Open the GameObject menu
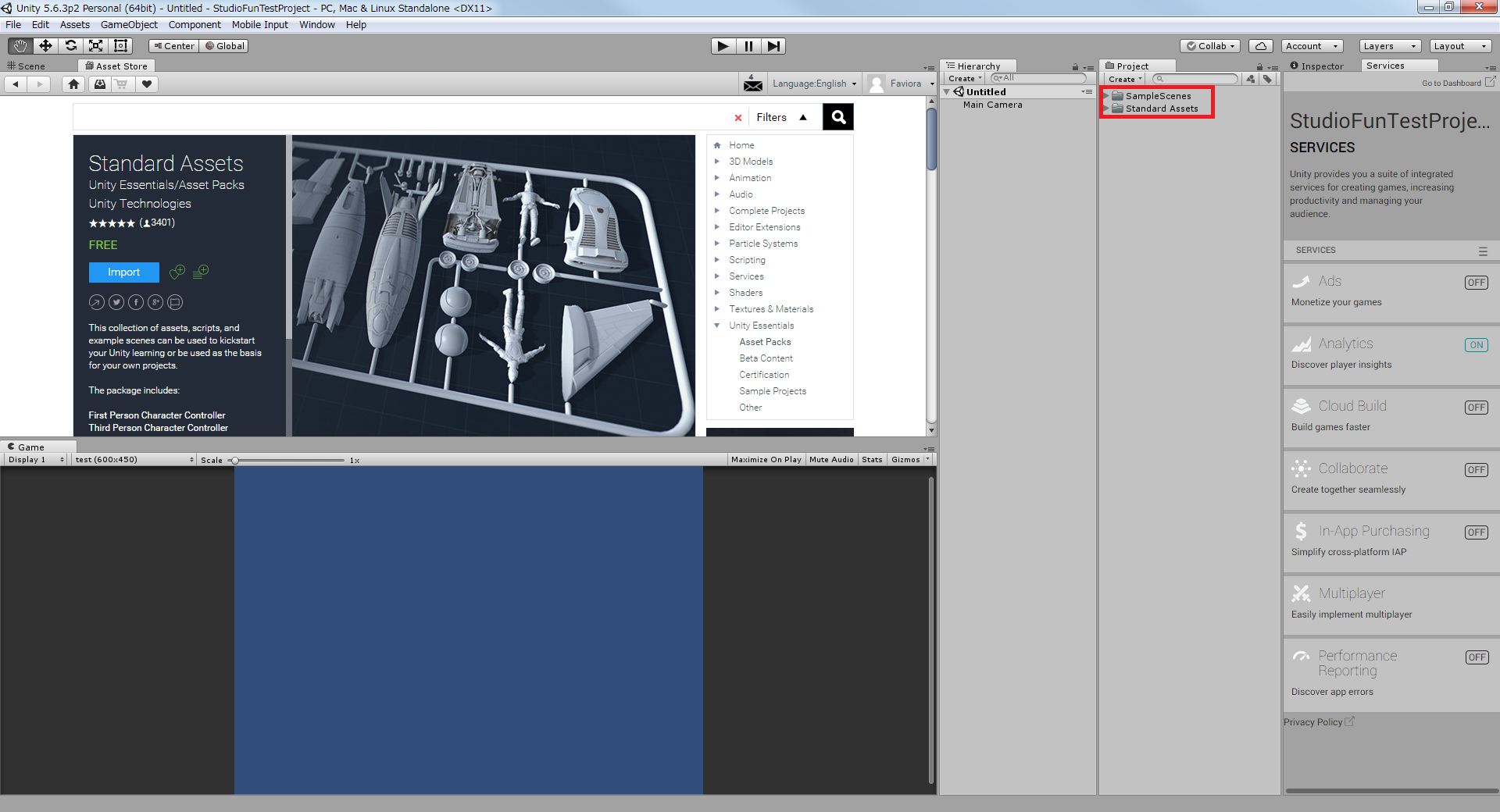The height and width of the screenshot is (812, 1500). [x=129, y=25]
